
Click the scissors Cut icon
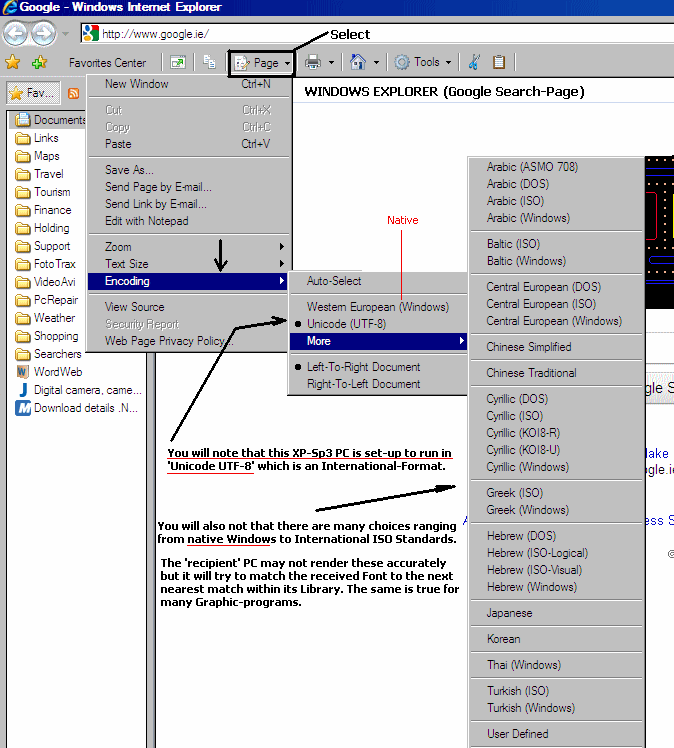point(474,62)
